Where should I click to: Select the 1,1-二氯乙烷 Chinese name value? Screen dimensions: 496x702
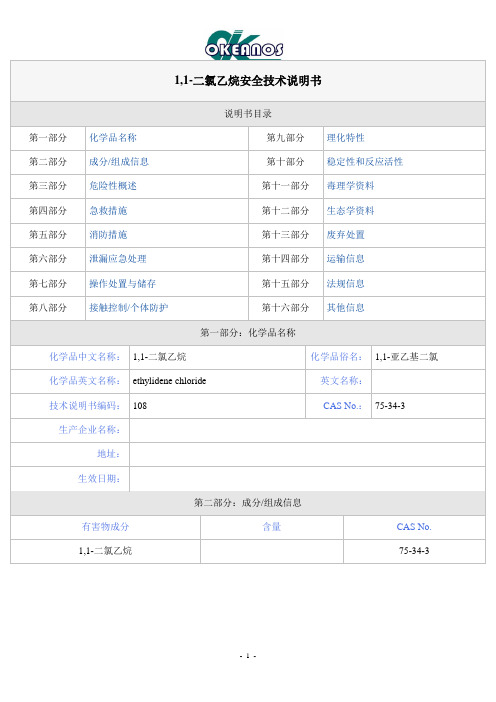click(159, 357)
